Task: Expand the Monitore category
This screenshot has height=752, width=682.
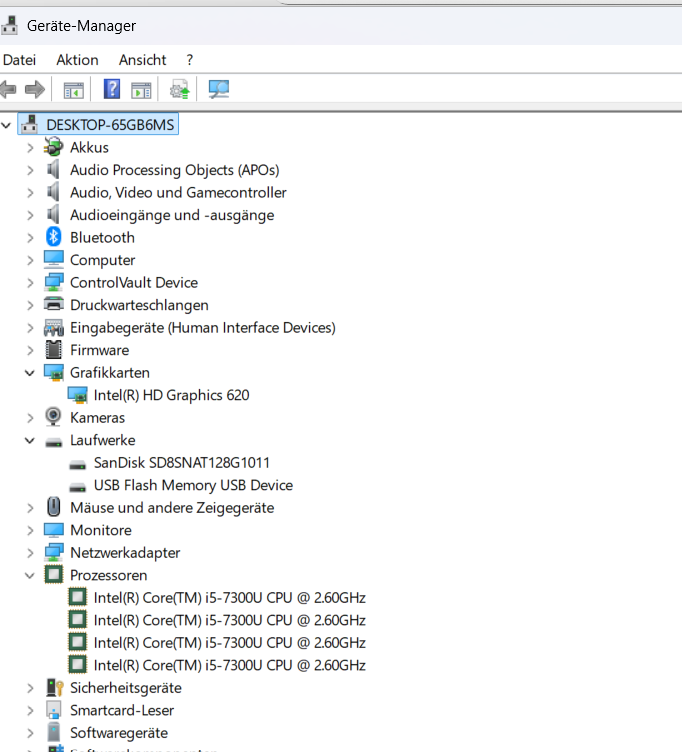Action: (30, 530)
